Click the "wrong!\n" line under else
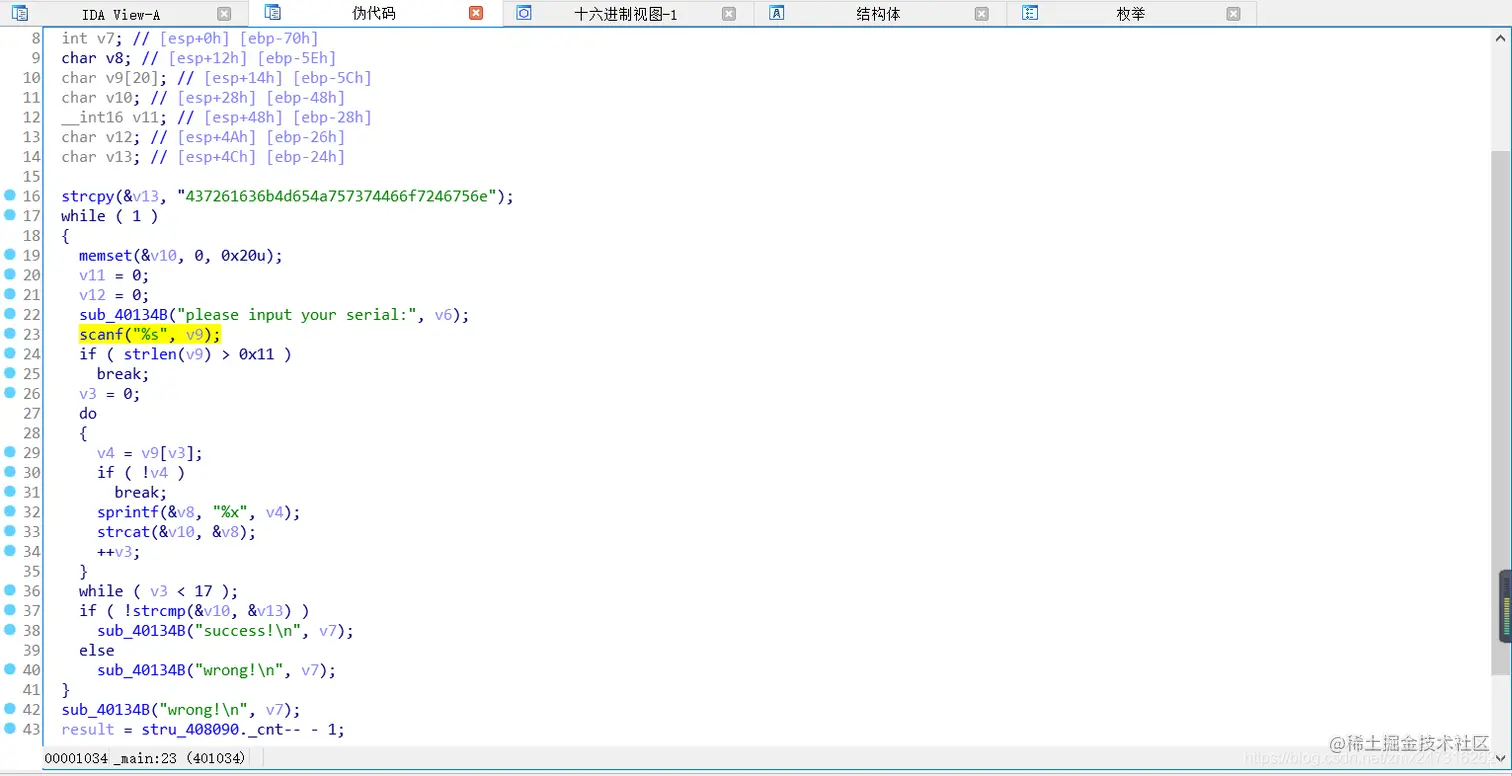 [217, 670]
